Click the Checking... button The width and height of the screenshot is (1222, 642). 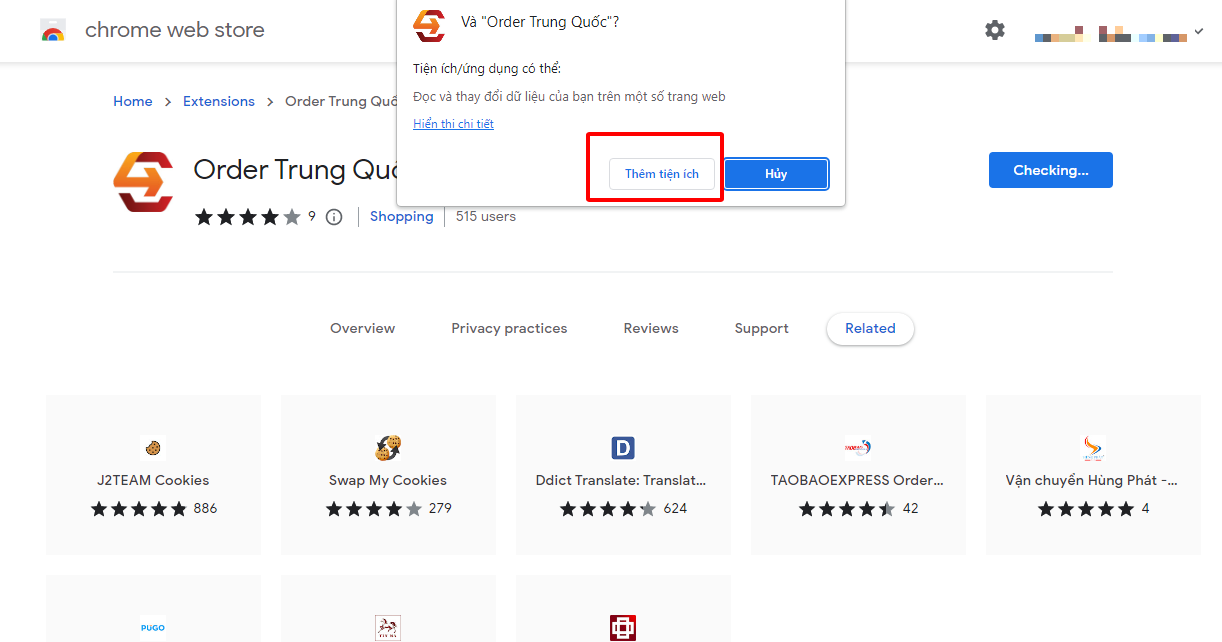coord(1050,170)
